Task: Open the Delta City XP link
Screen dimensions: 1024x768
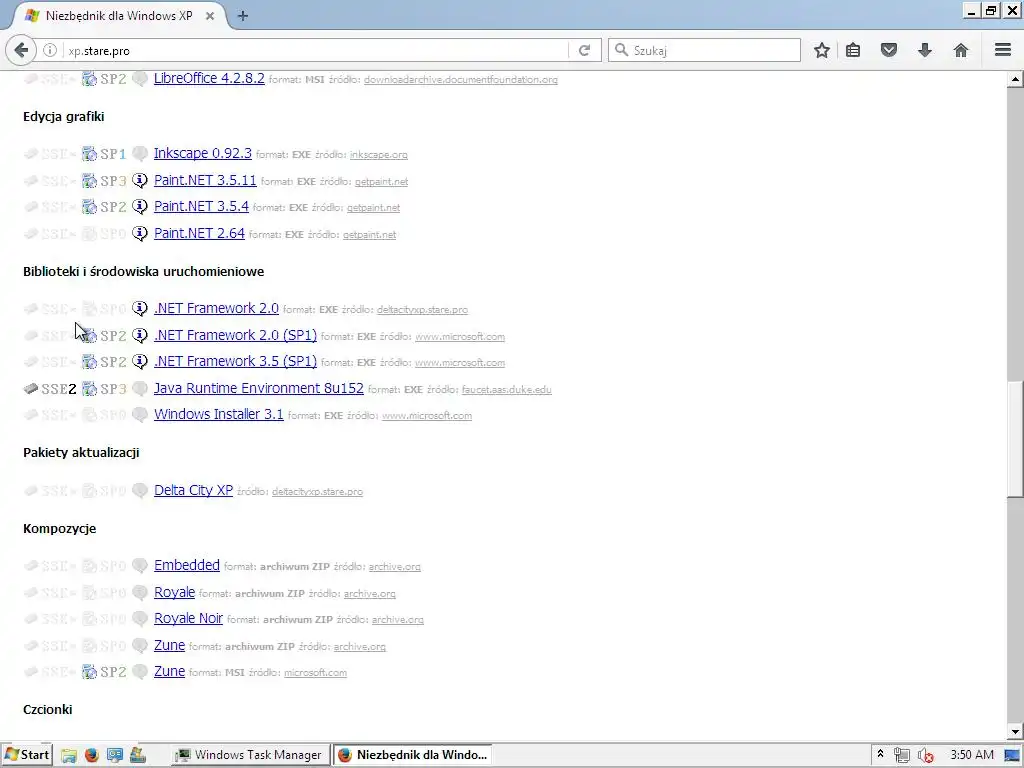Action: click(x=193, y=490)
